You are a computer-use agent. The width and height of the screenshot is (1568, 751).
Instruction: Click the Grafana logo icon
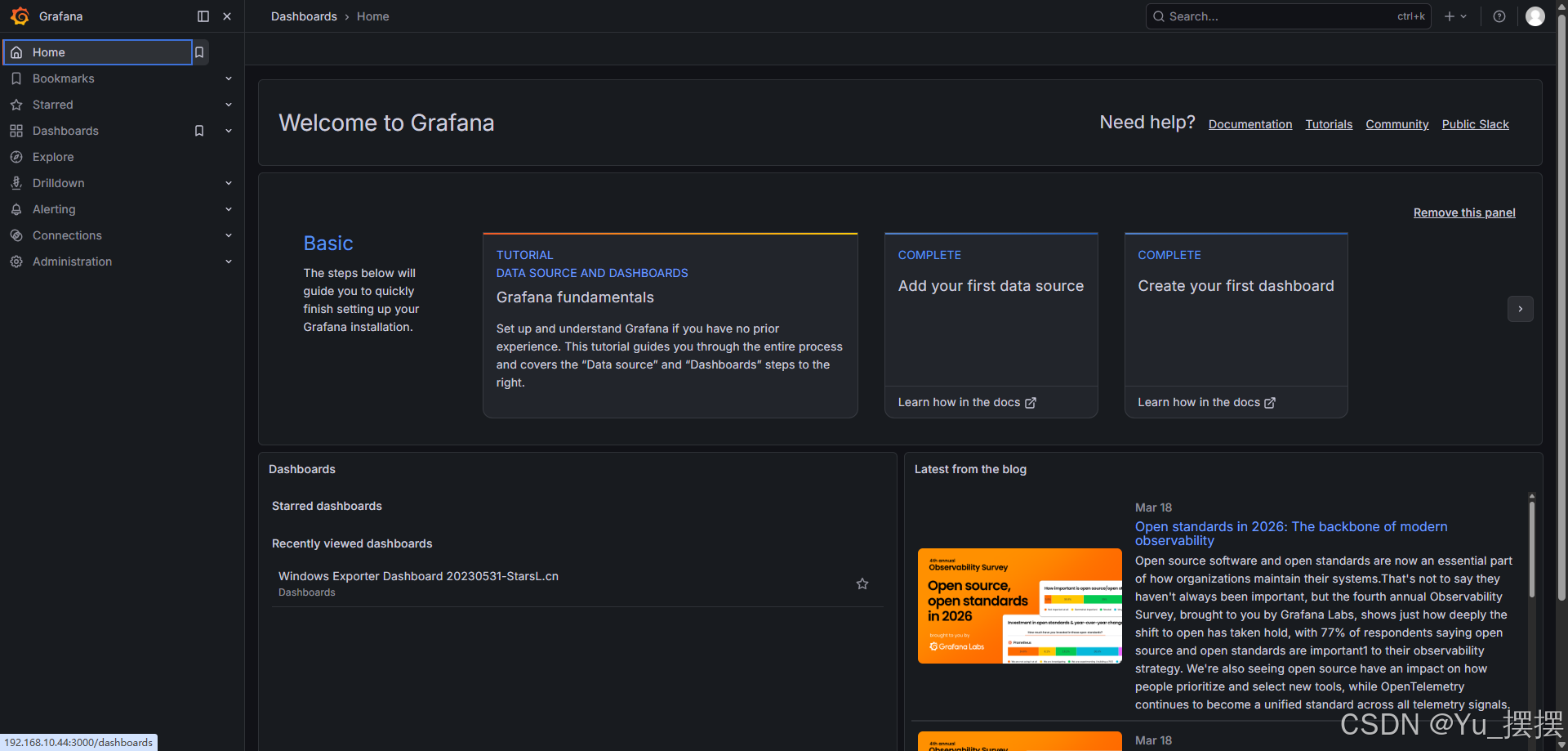point(20,16)
